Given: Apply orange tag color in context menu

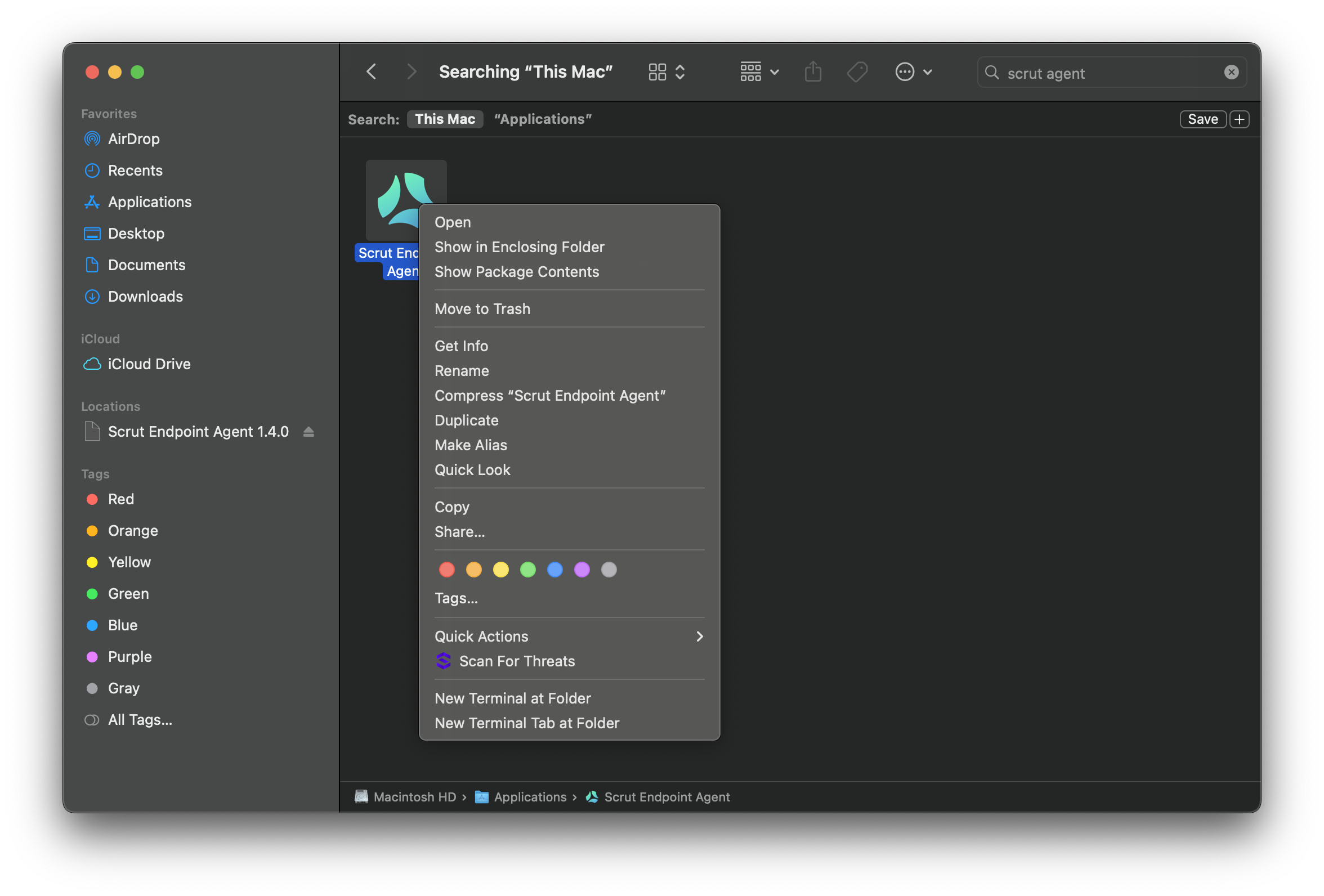Looking at the screenshot, I should coord(473,570).
